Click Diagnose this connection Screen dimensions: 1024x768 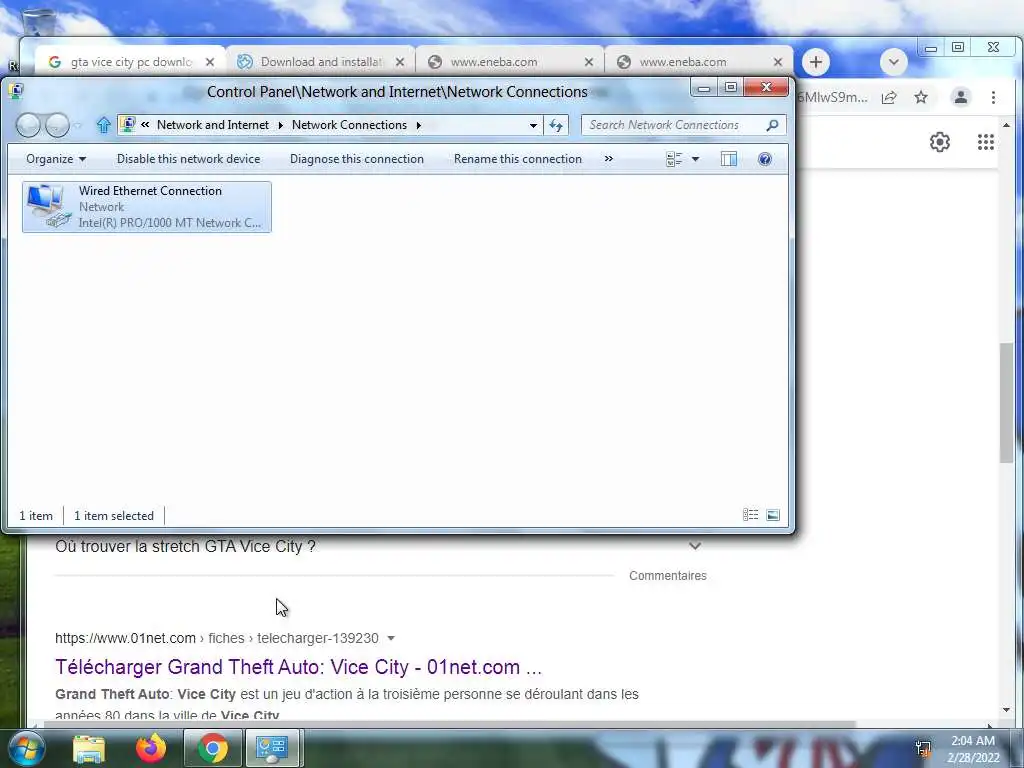coord(357,159)
